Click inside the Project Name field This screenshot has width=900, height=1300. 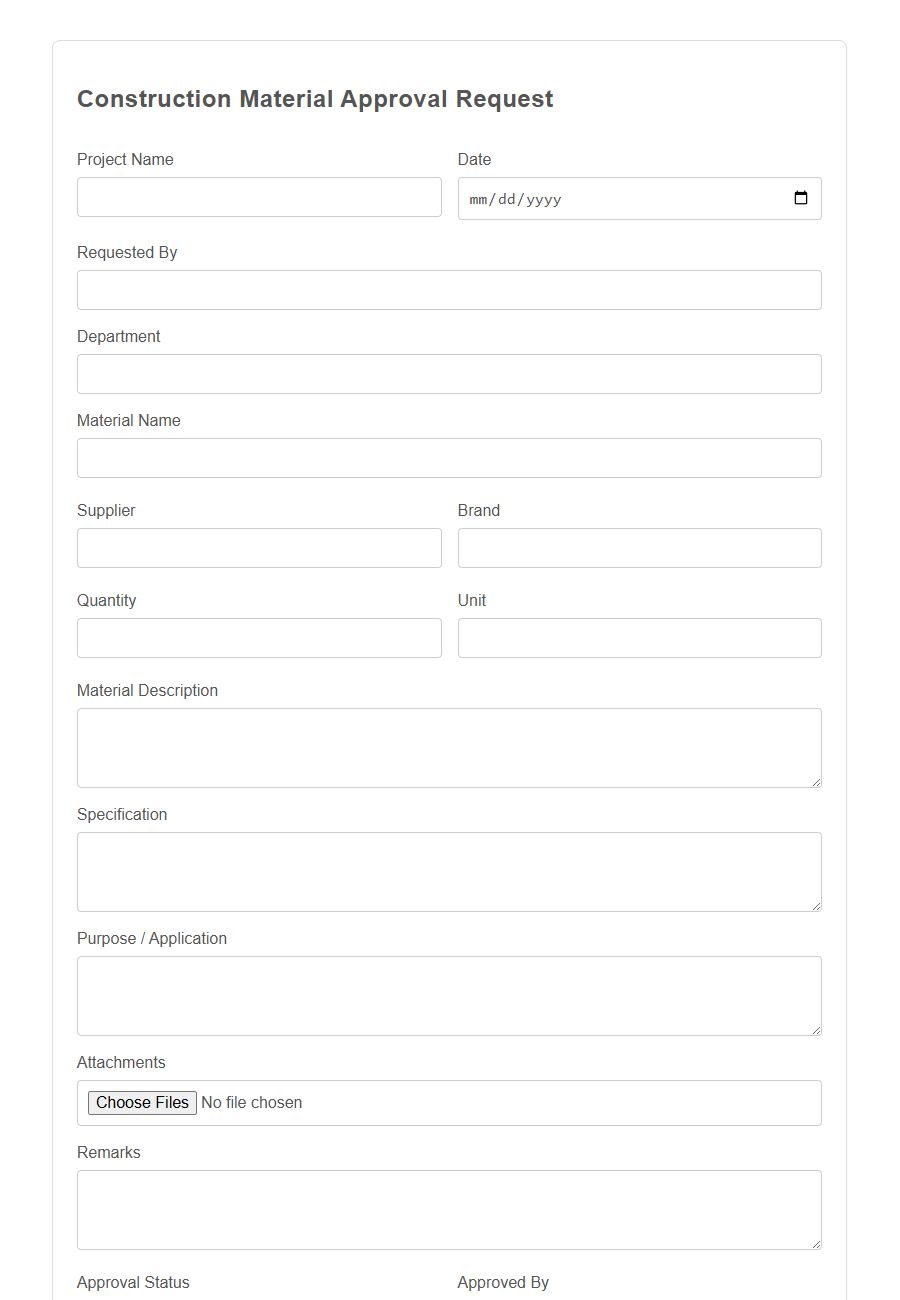259,197
